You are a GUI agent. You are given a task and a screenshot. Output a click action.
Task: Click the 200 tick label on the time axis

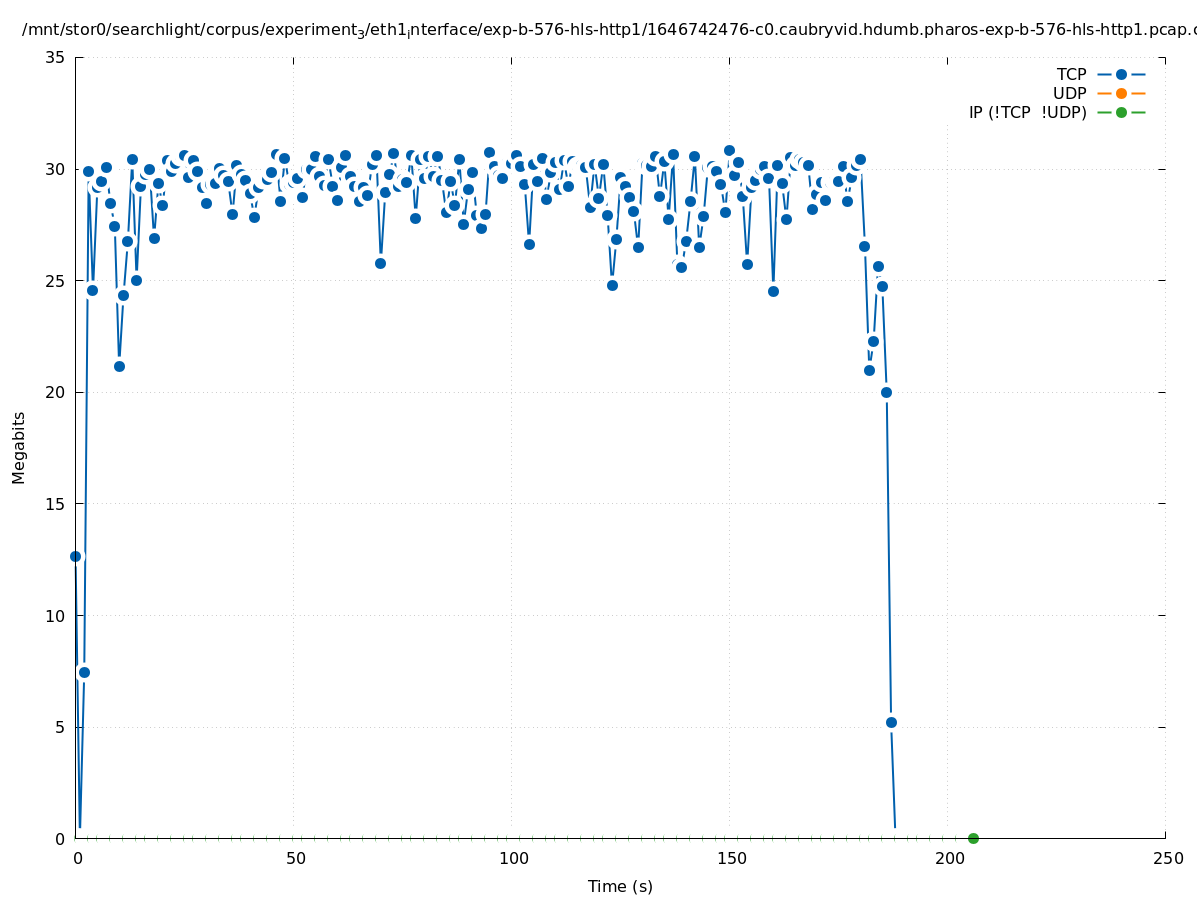point(948,858)
